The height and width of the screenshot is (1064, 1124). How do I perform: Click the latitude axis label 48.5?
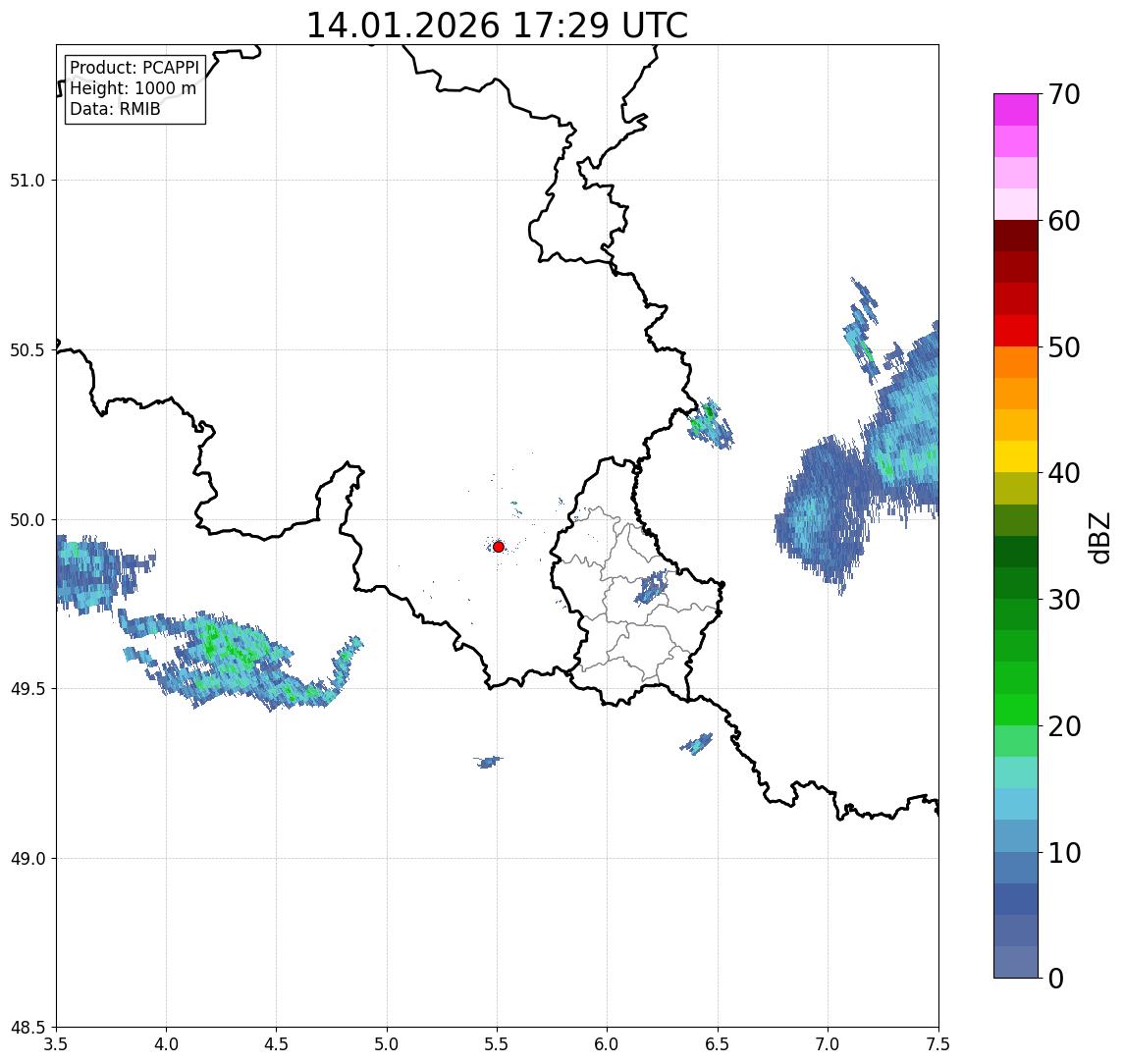pyautogui.click(x=27, y=1028)
